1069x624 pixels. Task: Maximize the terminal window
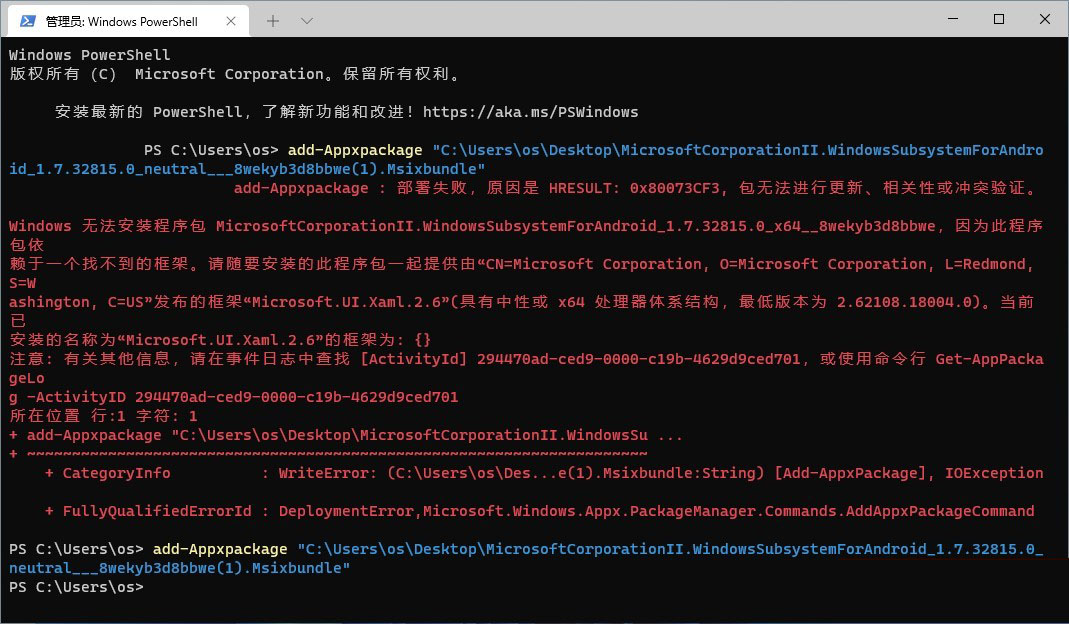[x=999, y=19]
